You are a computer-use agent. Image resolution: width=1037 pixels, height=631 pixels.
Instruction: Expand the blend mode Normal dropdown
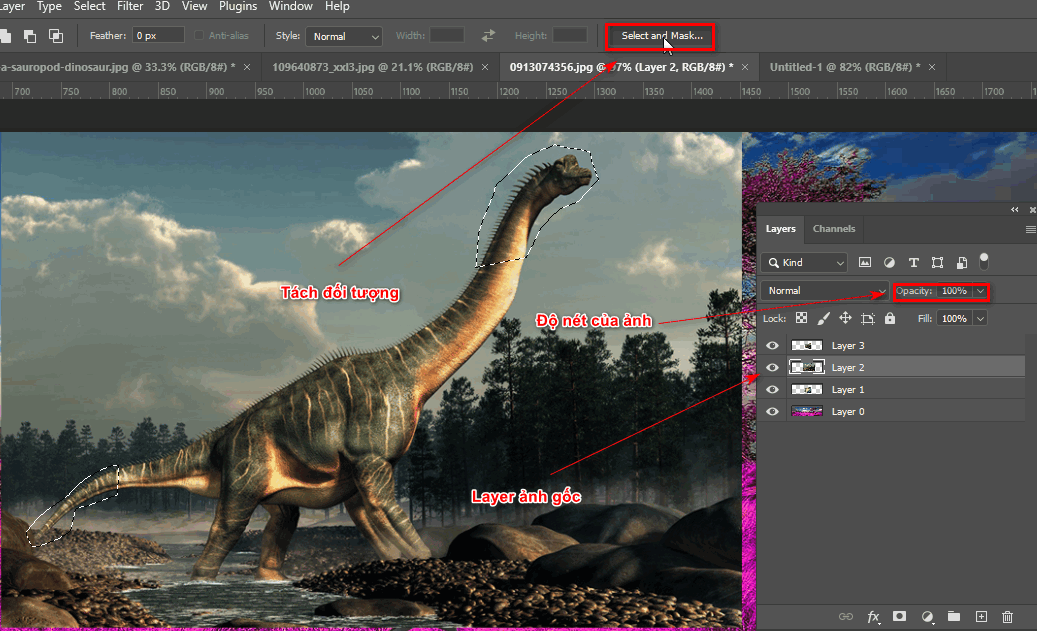[822, 291]
